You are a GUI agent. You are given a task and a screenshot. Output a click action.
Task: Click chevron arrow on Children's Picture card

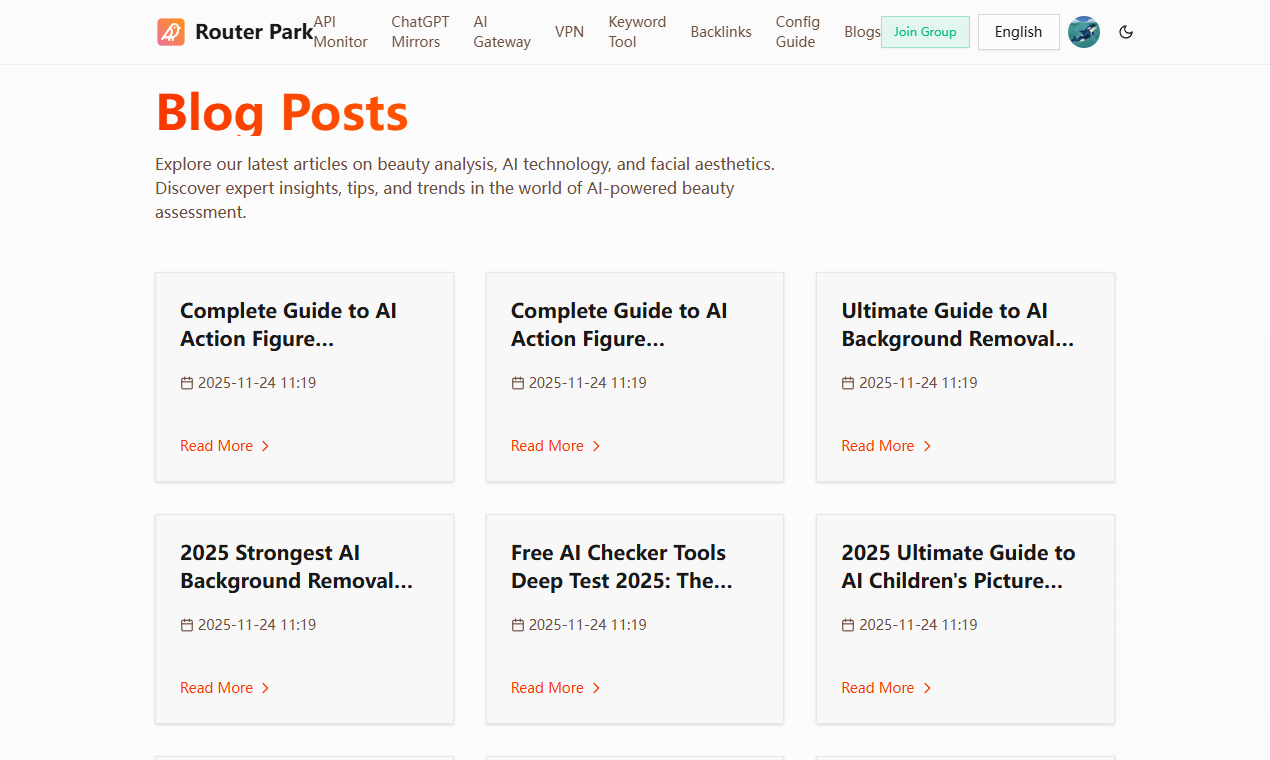point(927,688)
